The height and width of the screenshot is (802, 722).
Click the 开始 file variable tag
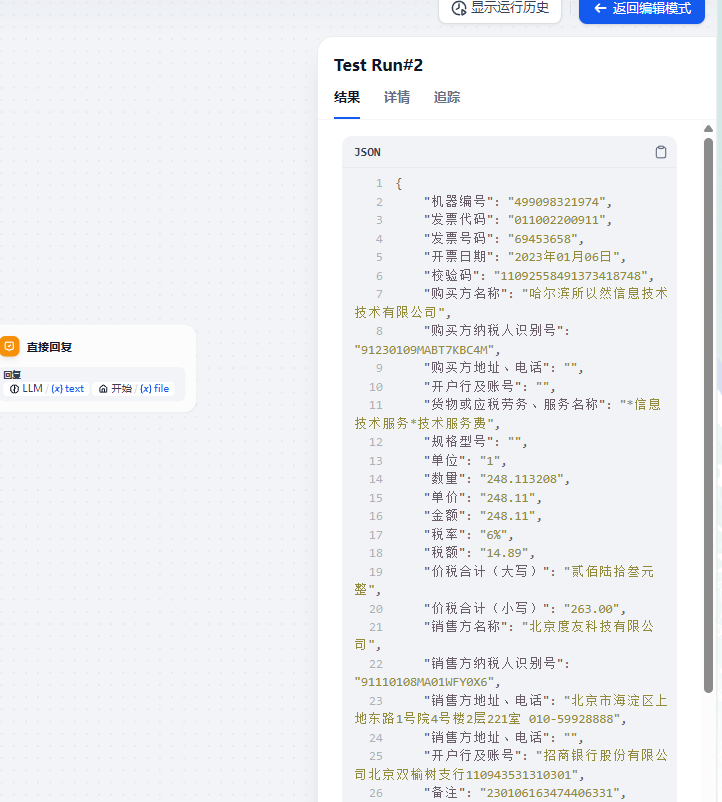(x=134, y=389)
